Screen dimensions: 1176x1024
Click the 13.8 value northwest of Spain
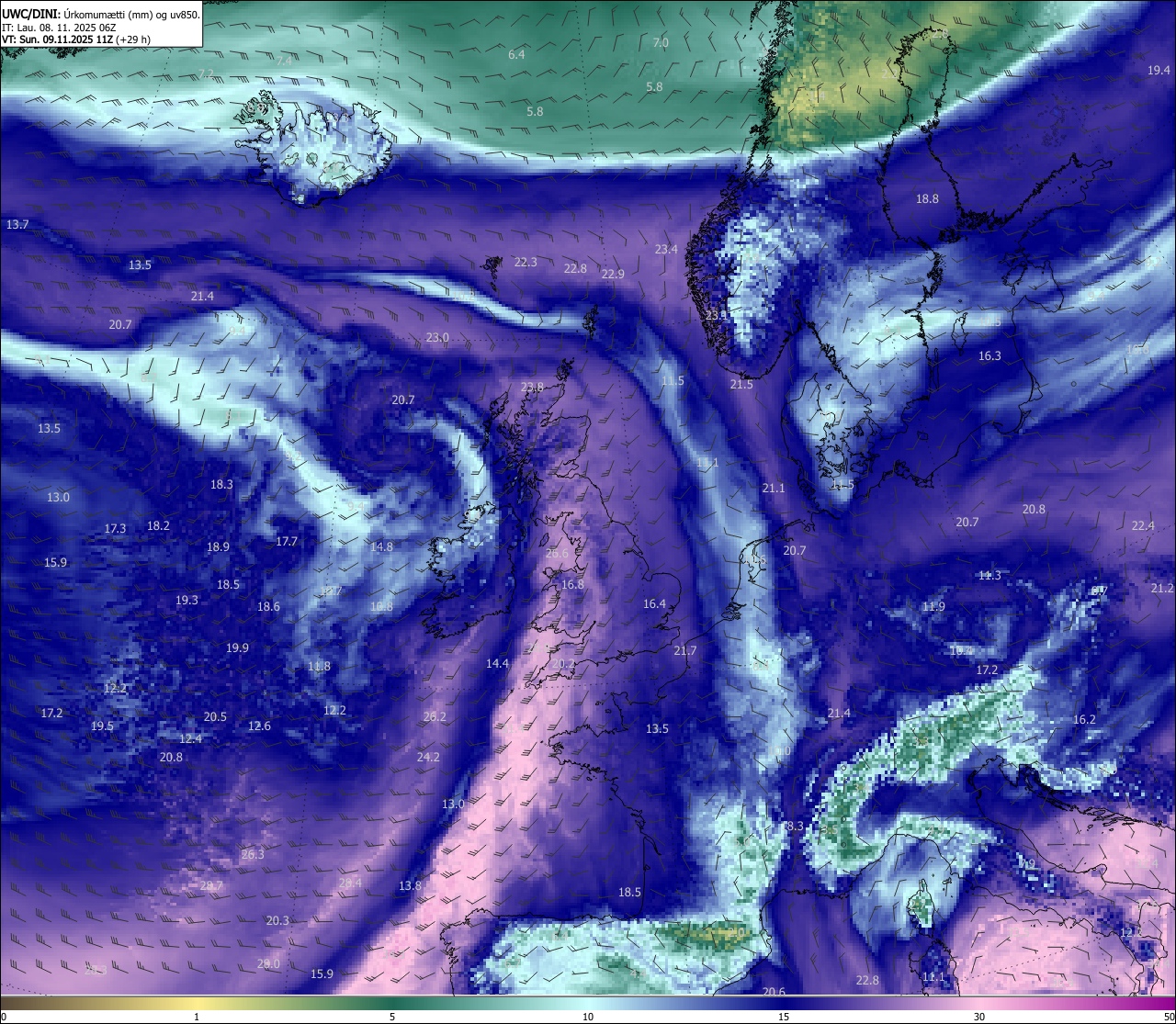(x=410, y=886)
